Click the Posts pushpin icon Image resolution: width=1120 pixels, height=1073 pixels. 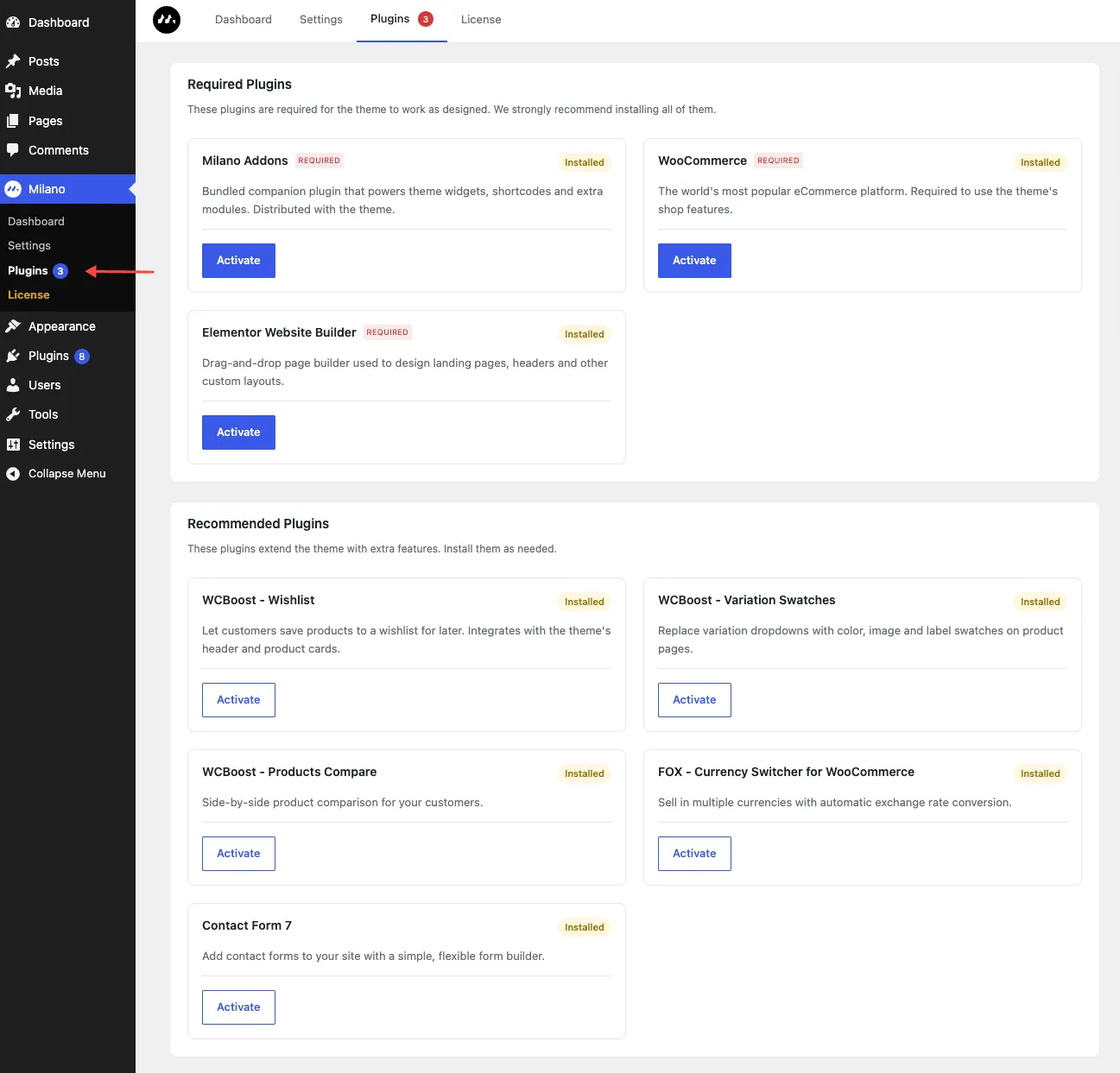click(13, 61)
